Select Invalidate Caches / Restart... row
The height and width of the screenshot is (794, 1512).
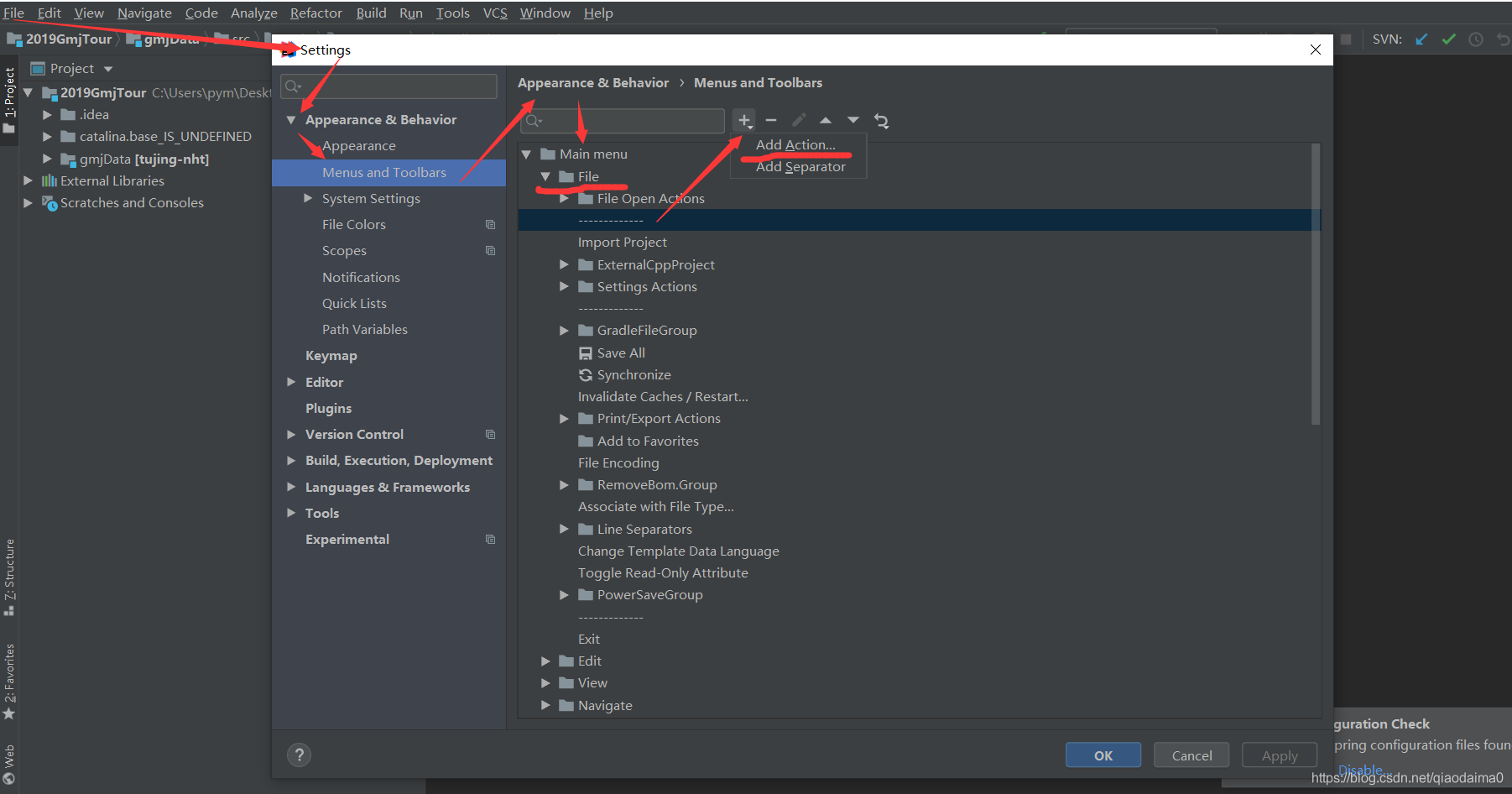pos(663,396)
